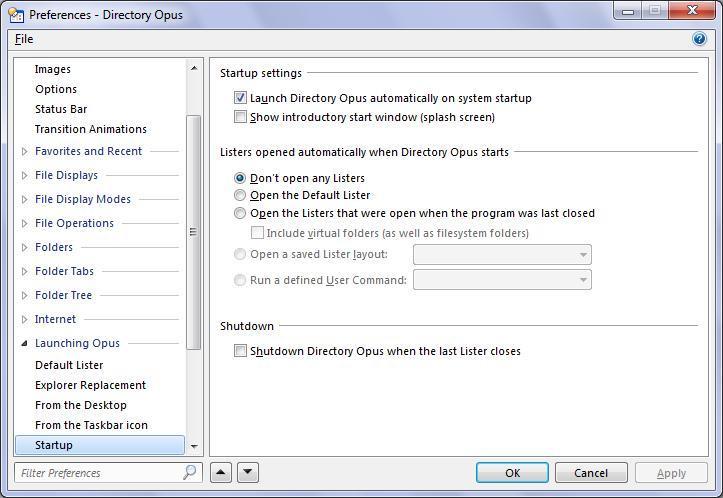Screen dimensions: 723x498
Task: Open the saved Lister layout dropdown
Action: point(502,255)
